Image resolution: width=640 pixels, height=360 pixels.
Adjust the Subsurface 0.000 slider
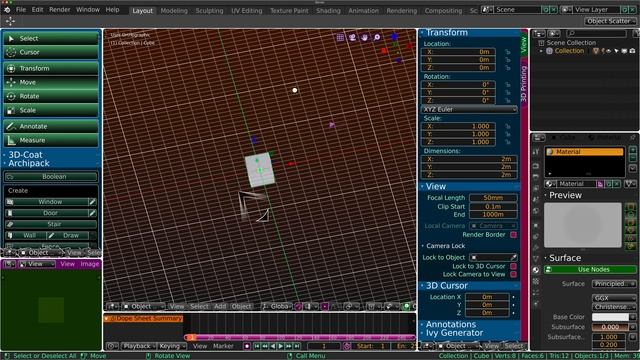[x=610, y=327]
